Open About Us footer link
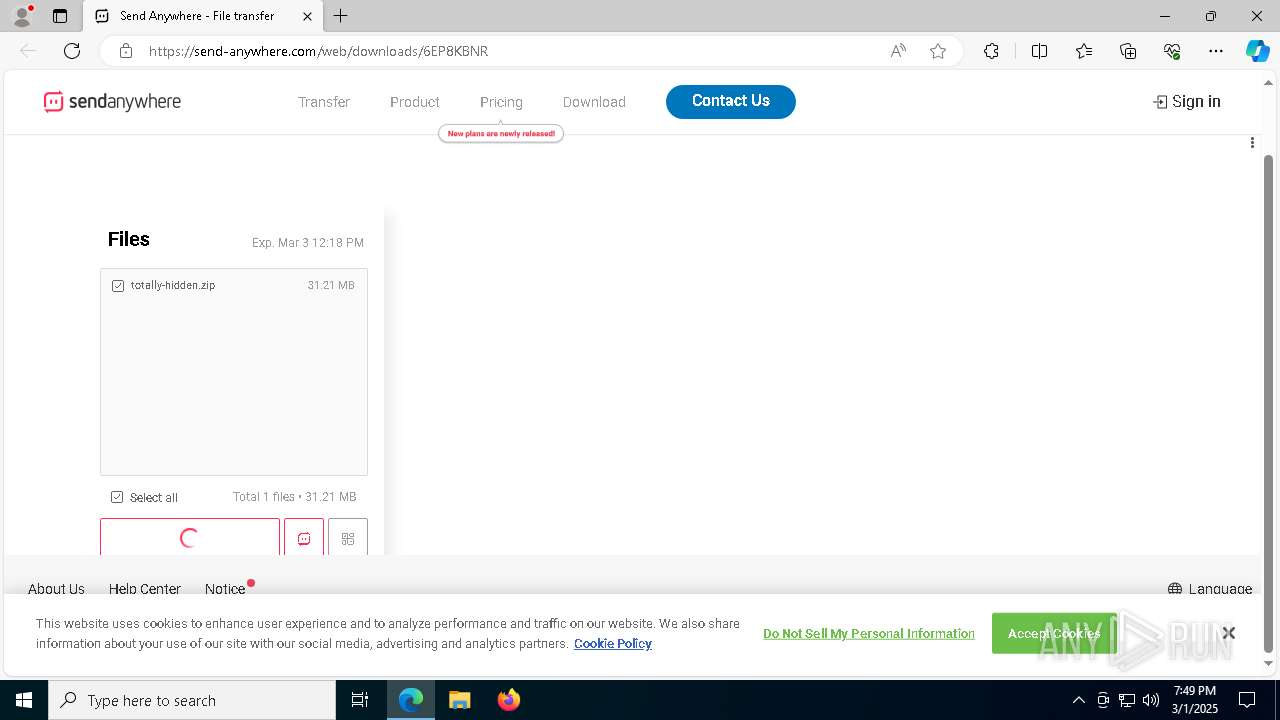The image size is (1280, 720). 56,589
